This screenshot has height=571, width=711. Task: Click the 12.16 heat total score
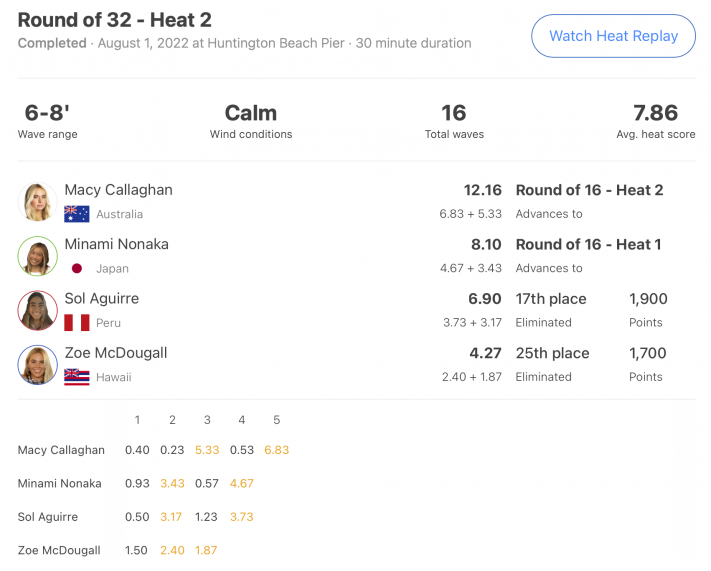[x=482, y=190]
